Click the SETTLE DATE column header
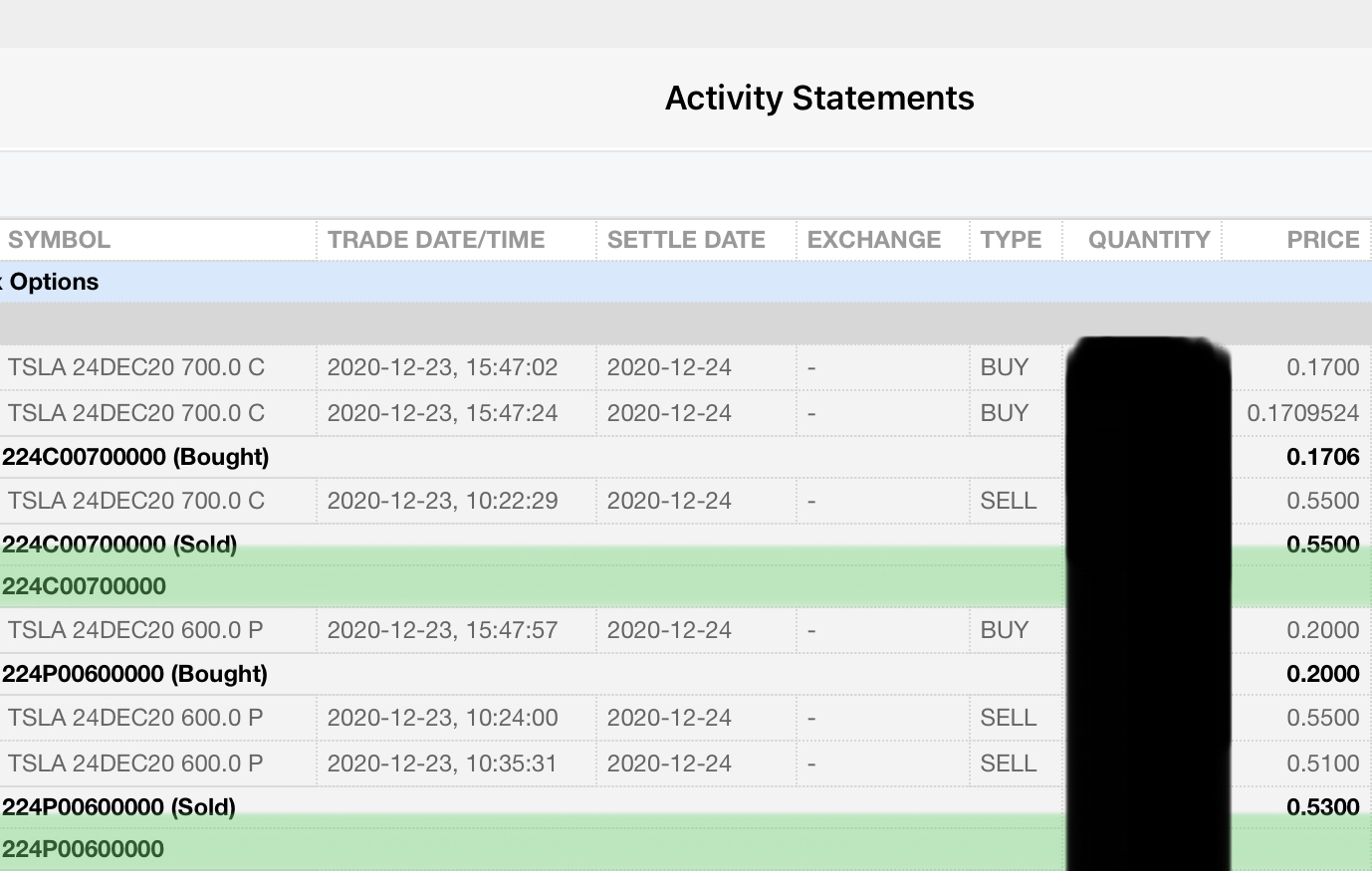The image size is (1372, 871). click(686, 240)
